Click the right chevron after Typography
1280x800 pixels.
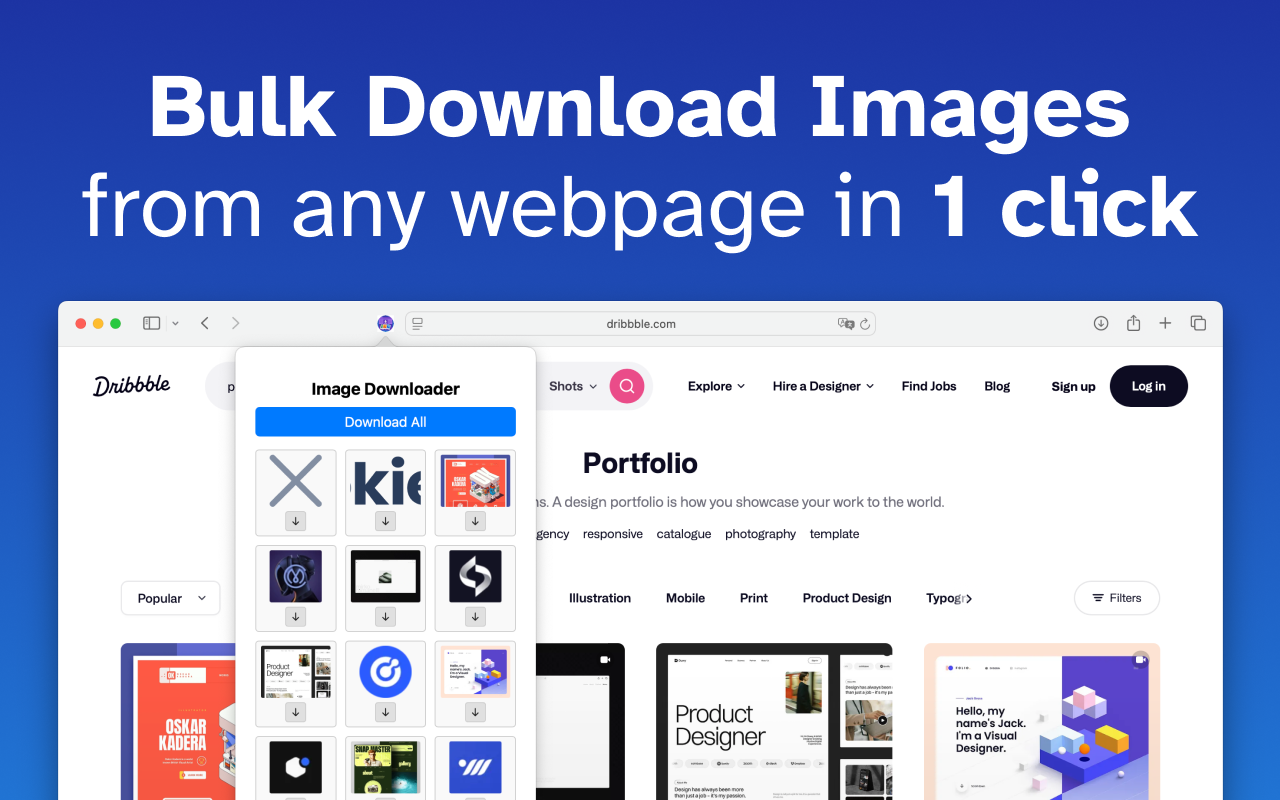[x=968, y=598]
